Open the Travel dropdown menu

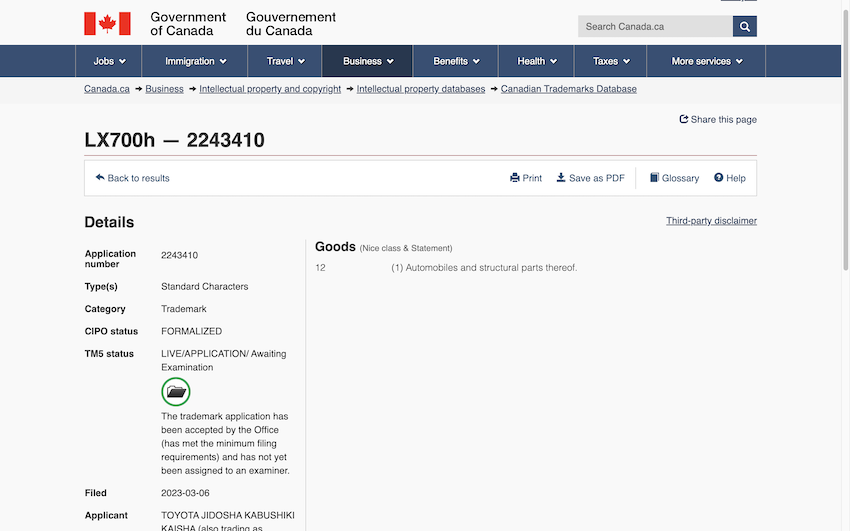coord(285,61)
